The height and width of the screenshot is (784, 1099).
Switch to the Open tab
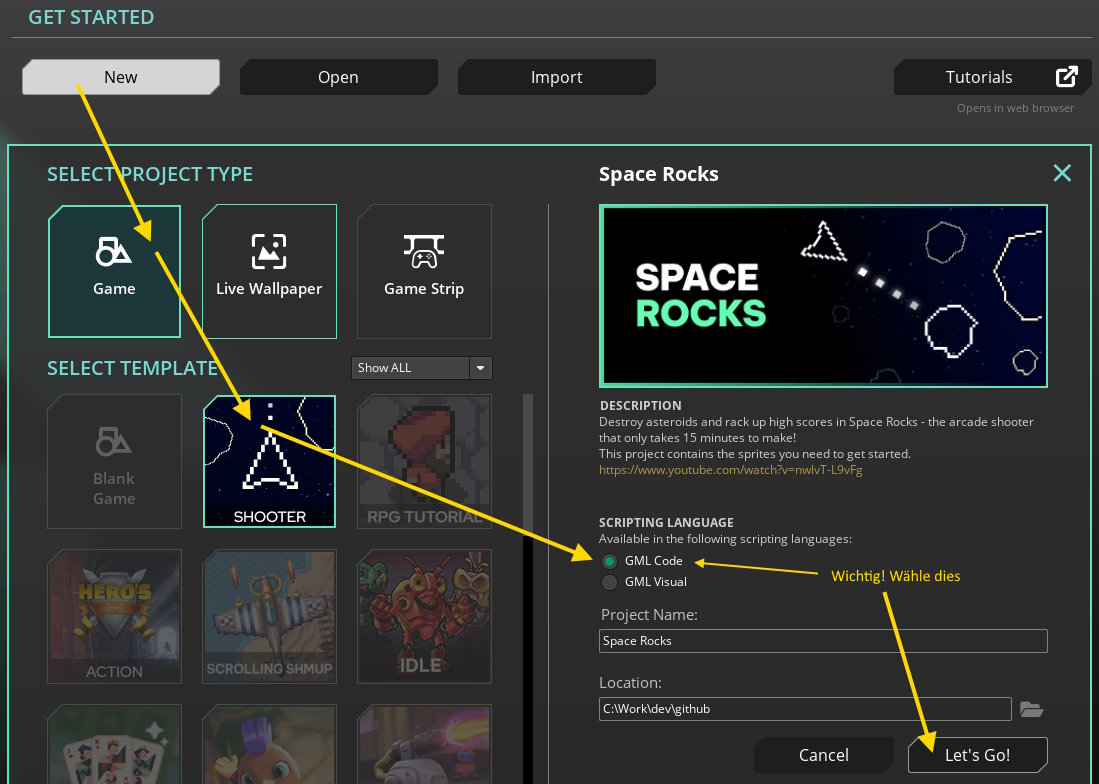[x=338, y=76]
